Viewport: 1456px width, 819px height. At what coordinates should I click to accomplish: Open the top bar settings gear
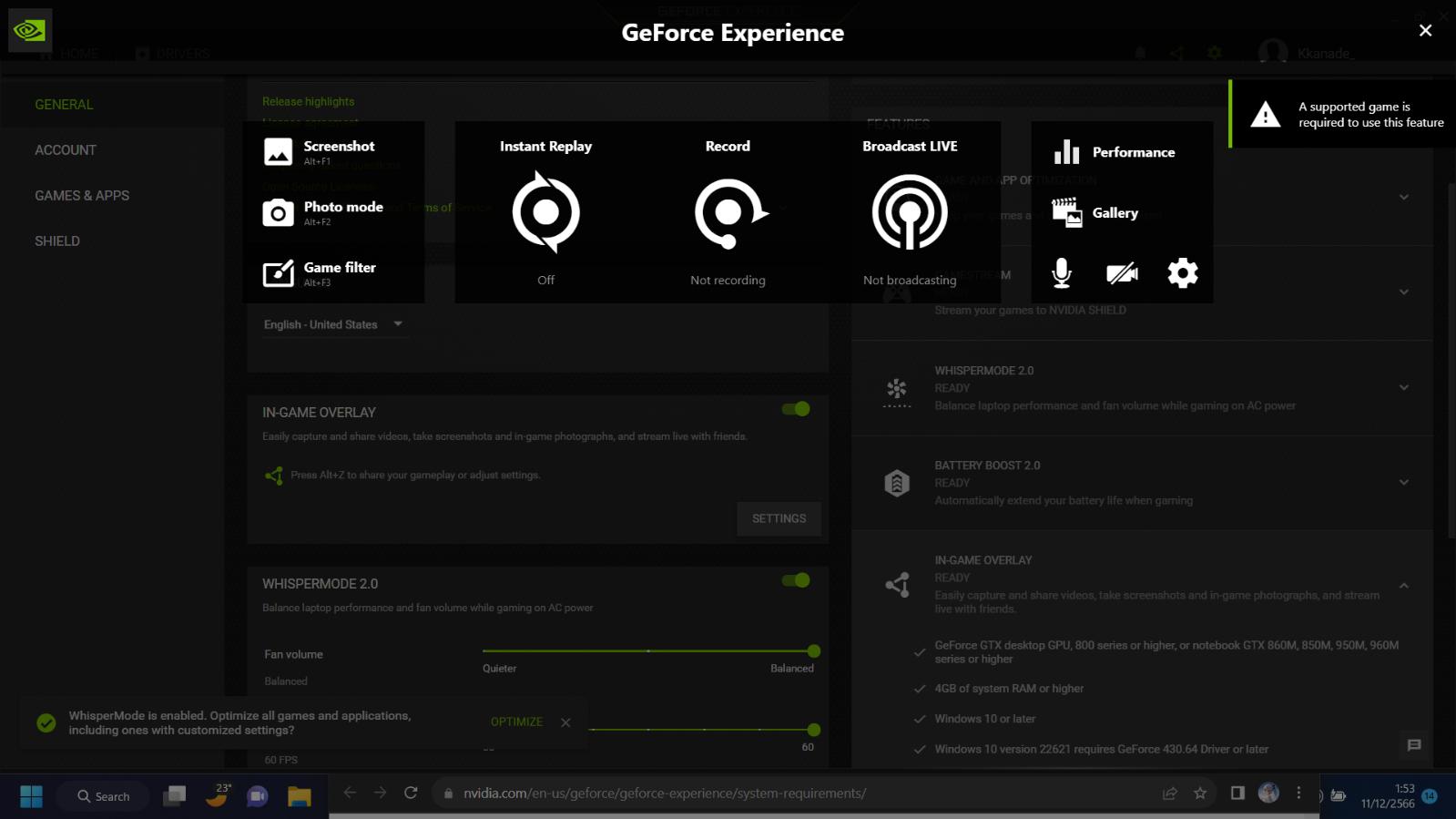(1215, 54)
